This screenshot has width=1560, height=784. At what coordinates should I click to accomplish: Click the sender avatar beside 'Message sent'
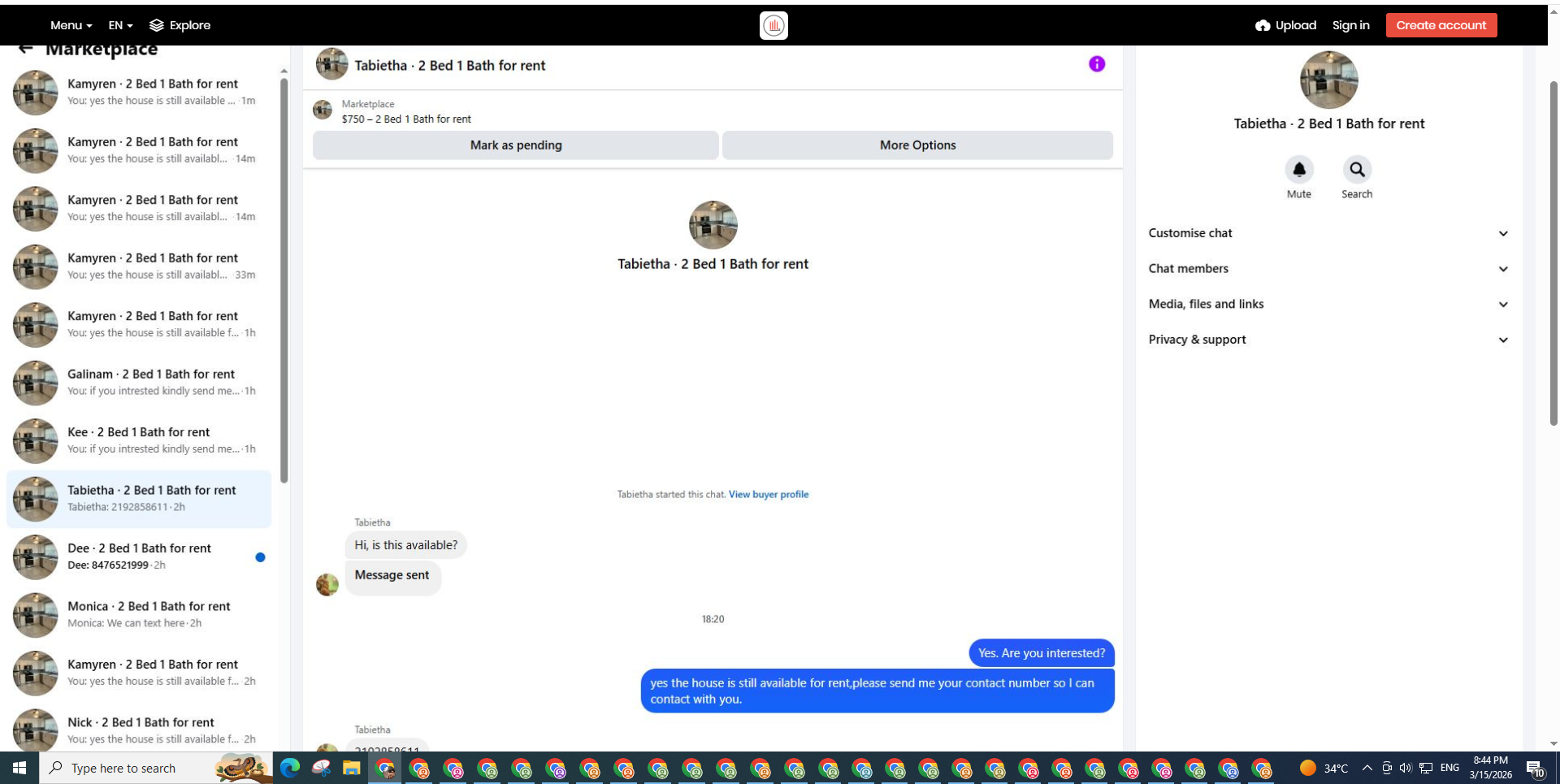pos(327,584)
